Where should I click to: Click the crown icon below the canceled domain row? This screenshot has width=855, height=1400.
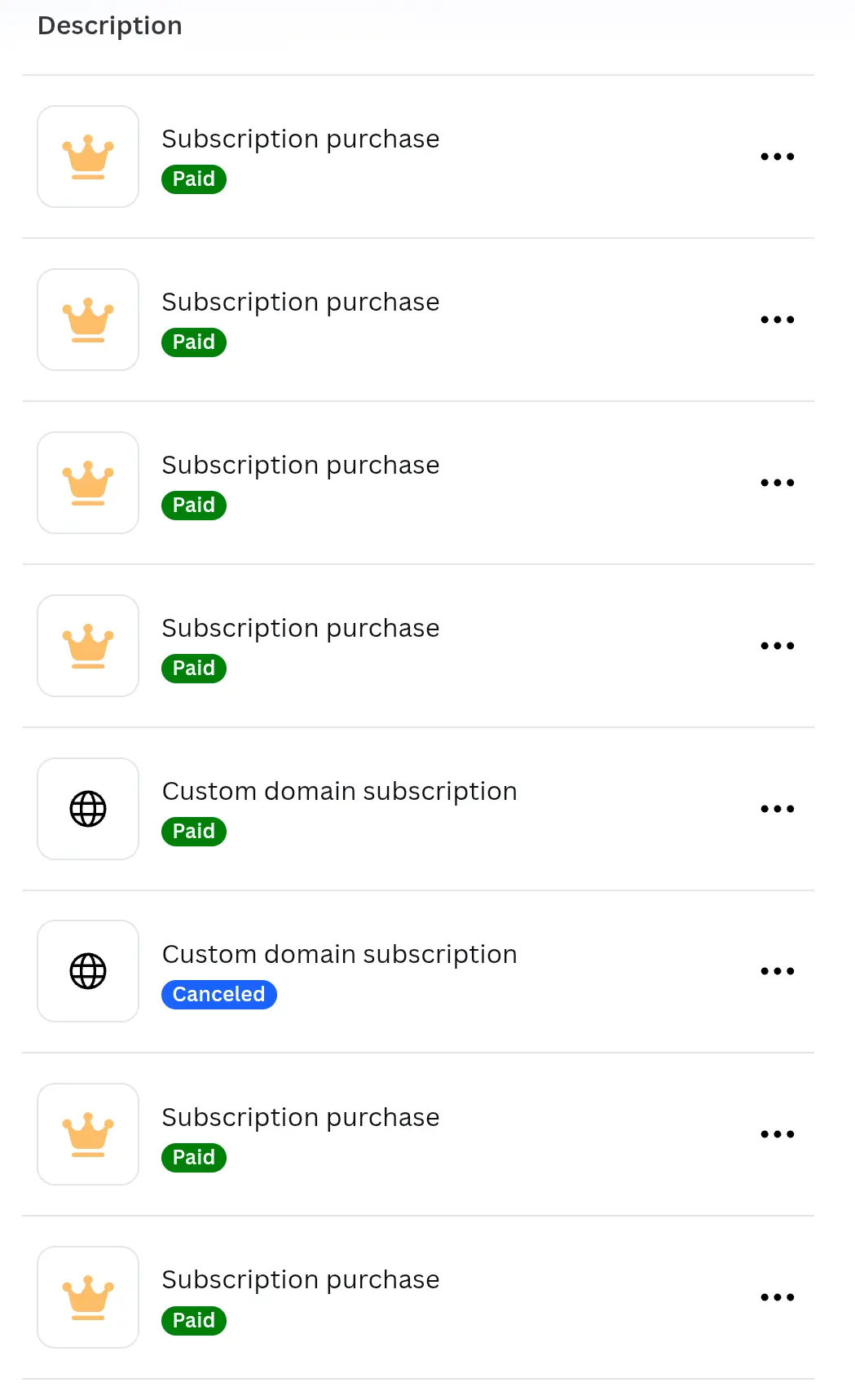point(88,1134)
